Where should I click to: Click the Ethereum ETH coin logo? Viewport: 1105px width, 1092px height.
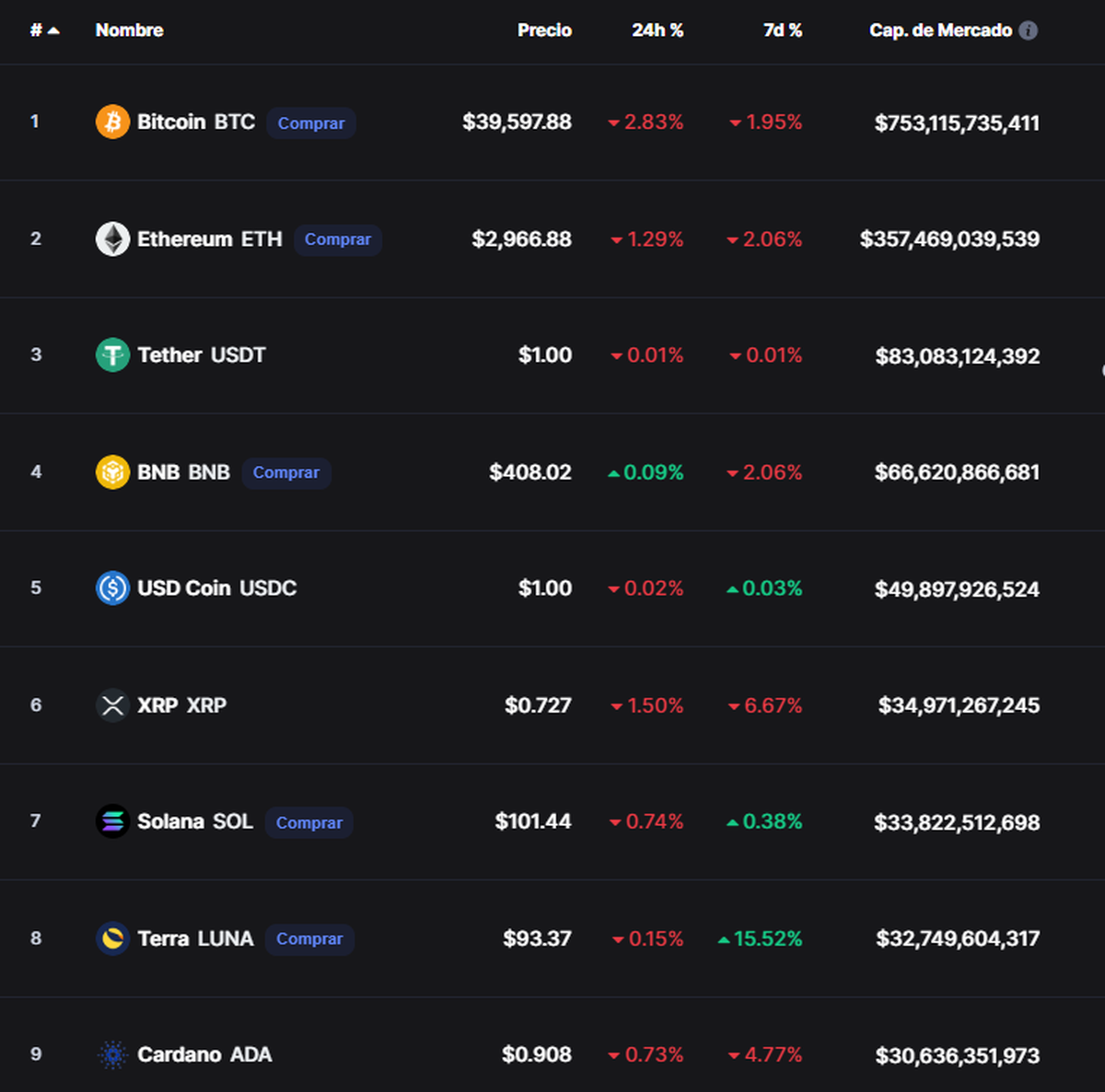pyautogui.click(x=112, y=238)
